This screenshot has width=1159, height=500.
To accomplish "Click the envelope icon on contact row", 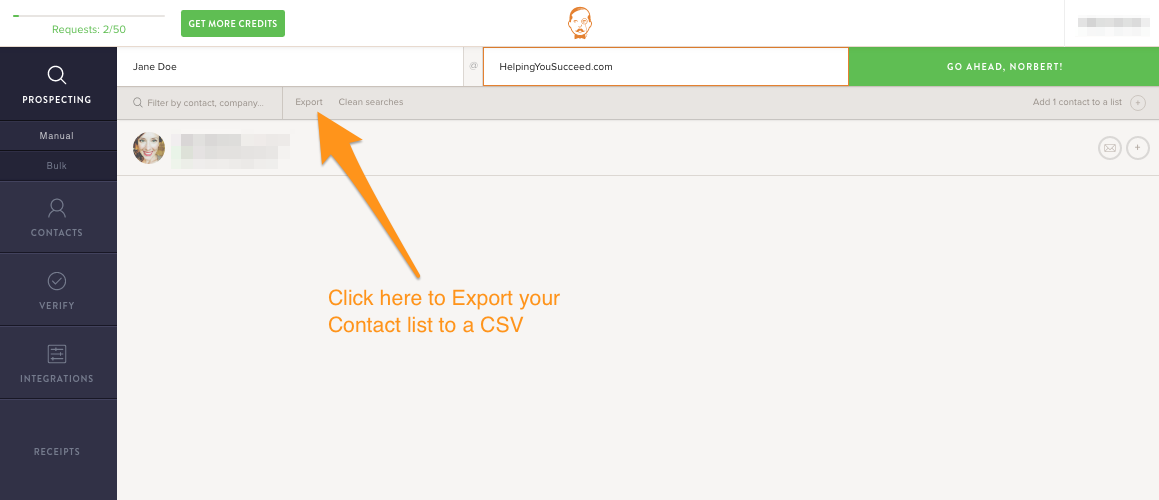I will click(1109, 148).
